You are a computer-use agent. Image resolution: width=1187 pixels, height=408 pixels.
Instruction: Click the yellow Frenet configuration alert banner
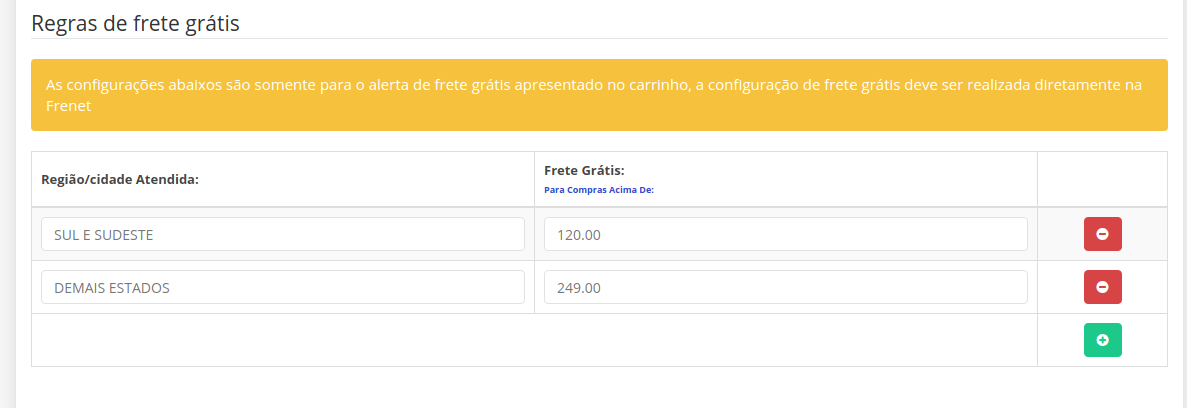pos(599,95)
